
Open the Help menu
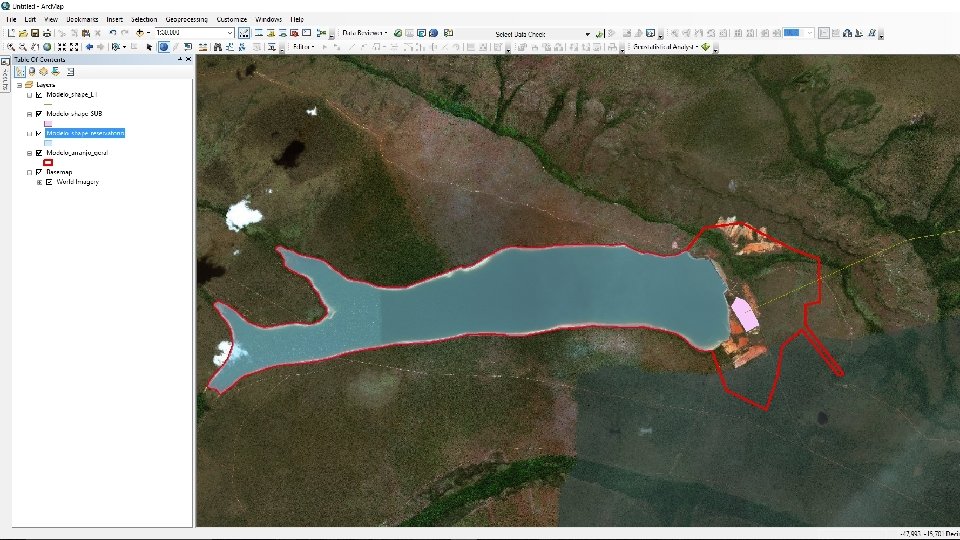(297, 20)
